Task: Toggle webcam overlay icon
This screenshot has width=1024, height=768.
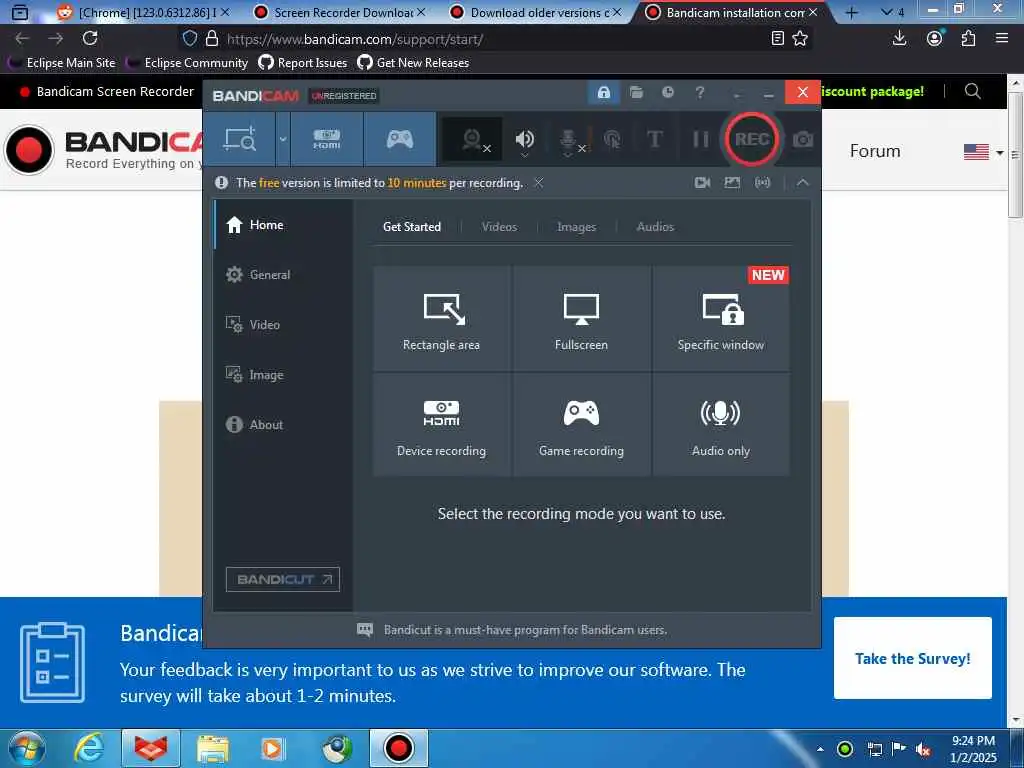Action: click(472, 139)
